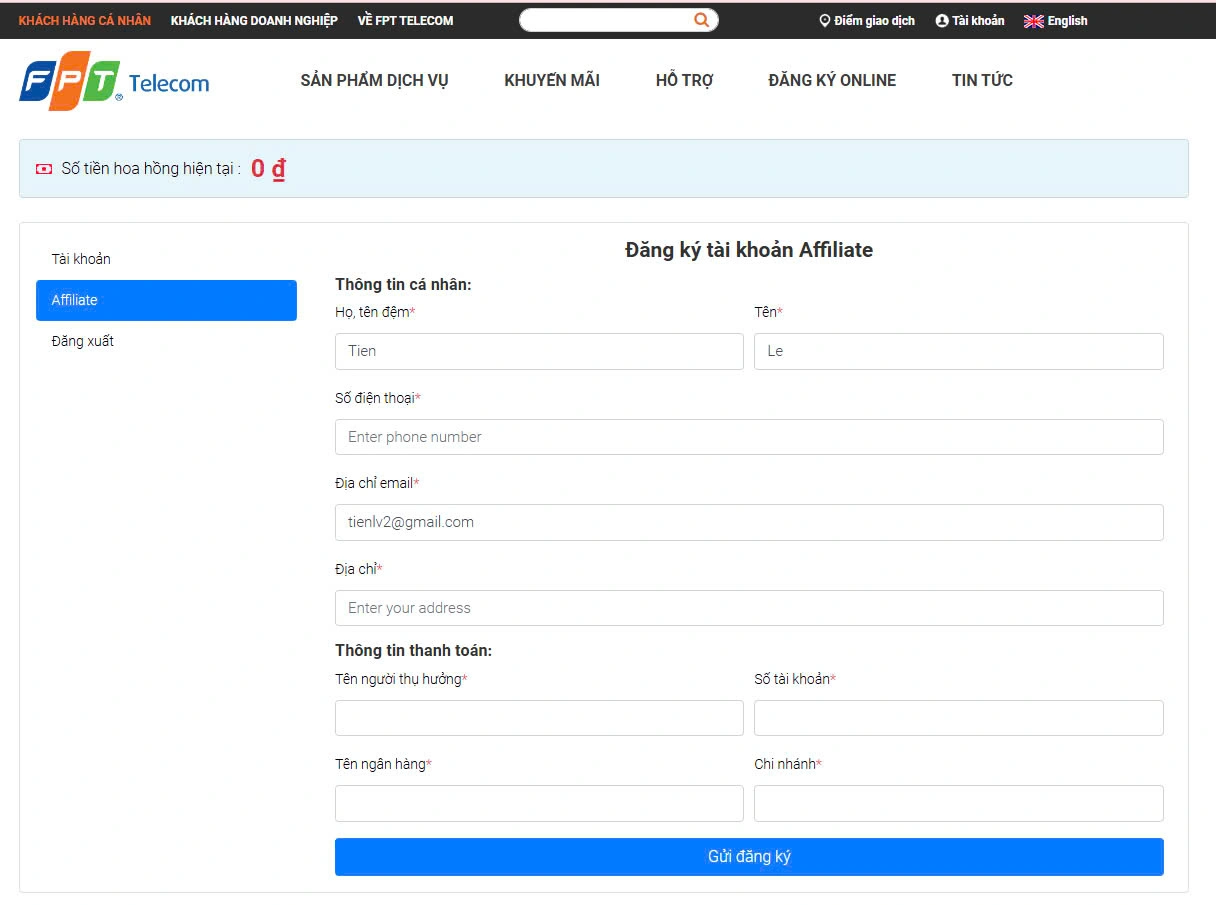Open the SẢN PHẨM DỊCH VỤ menu

tap(375, 80)
